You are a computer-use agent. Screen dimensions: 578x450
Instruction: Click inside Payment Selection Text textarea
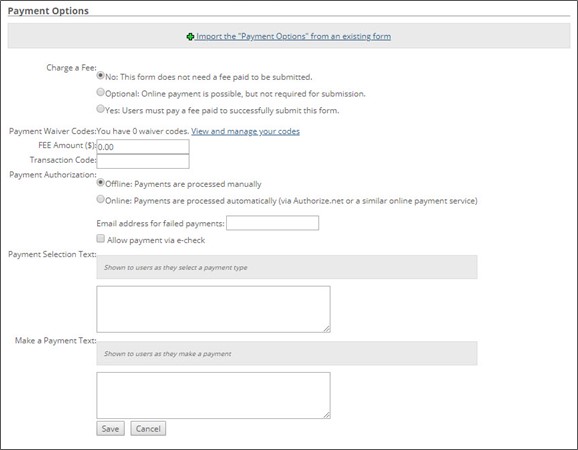[213, 309]
